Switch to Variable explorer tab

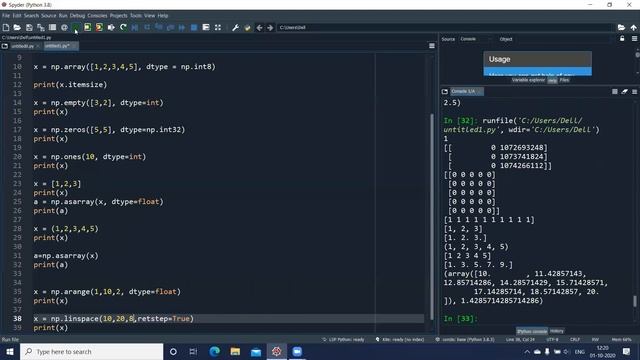click(528, 80)
